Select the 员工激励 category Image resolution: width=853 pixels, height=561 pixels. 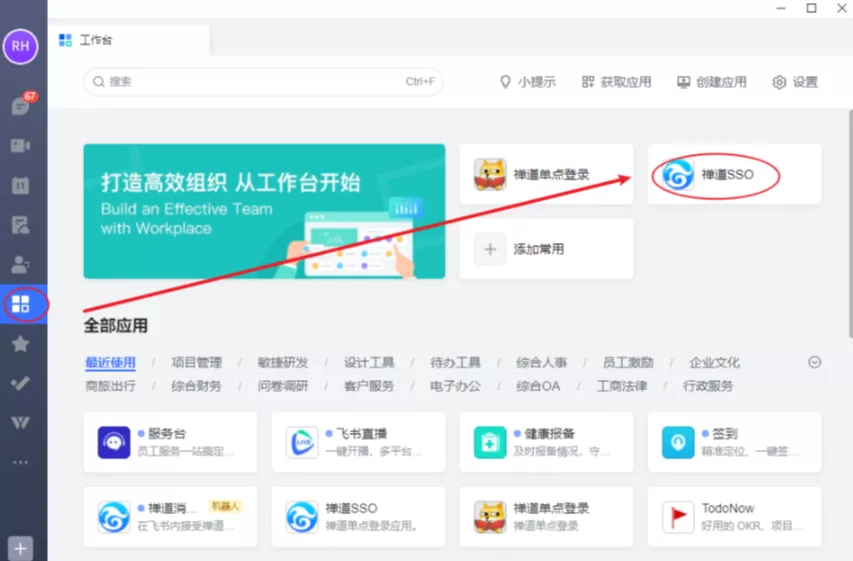point(628,362)
